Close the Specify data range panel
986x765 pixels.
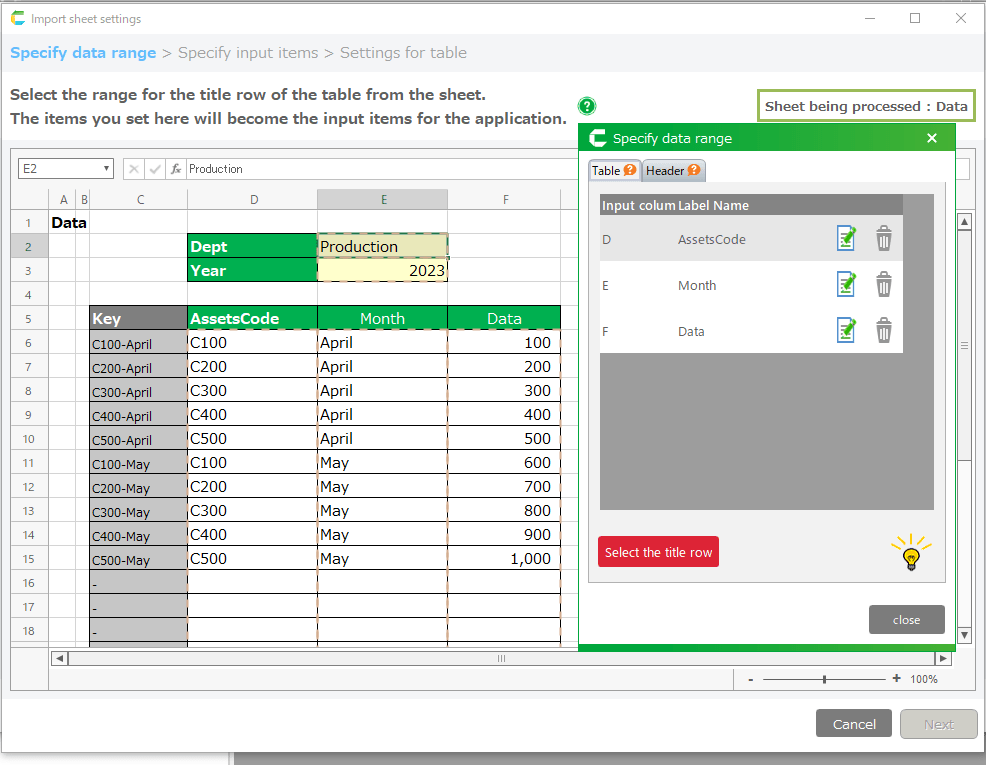click(932, 138)
